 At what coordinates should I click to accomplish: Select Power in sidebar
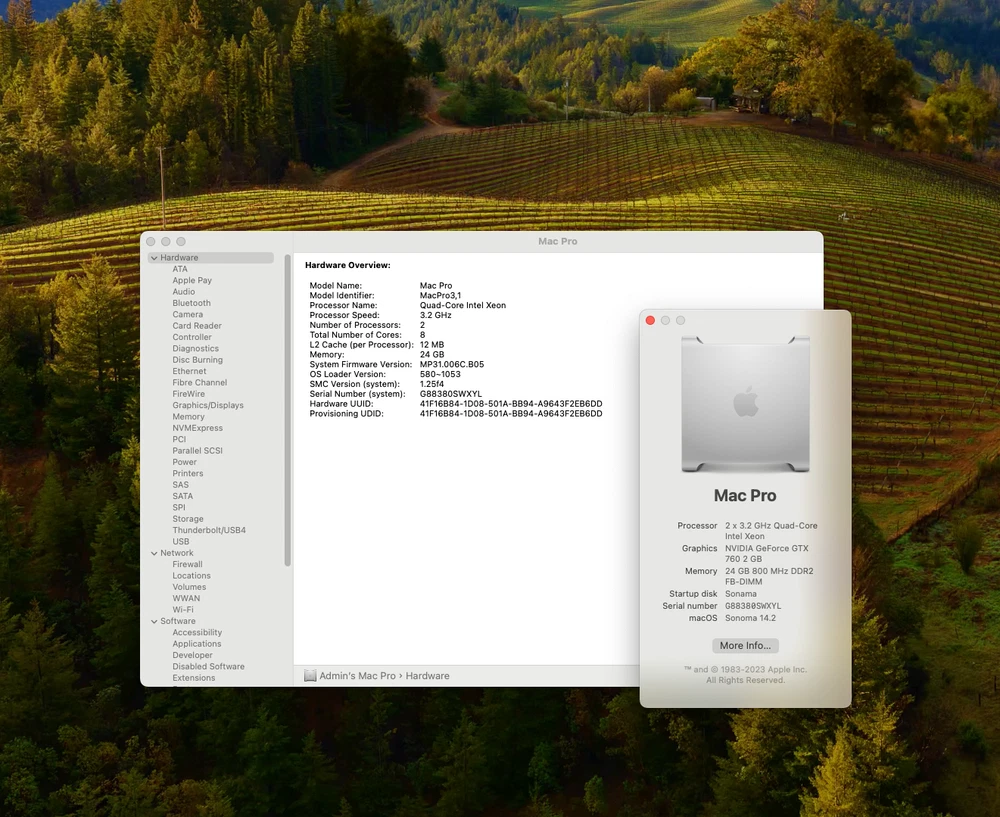click(x=184, y=462)
